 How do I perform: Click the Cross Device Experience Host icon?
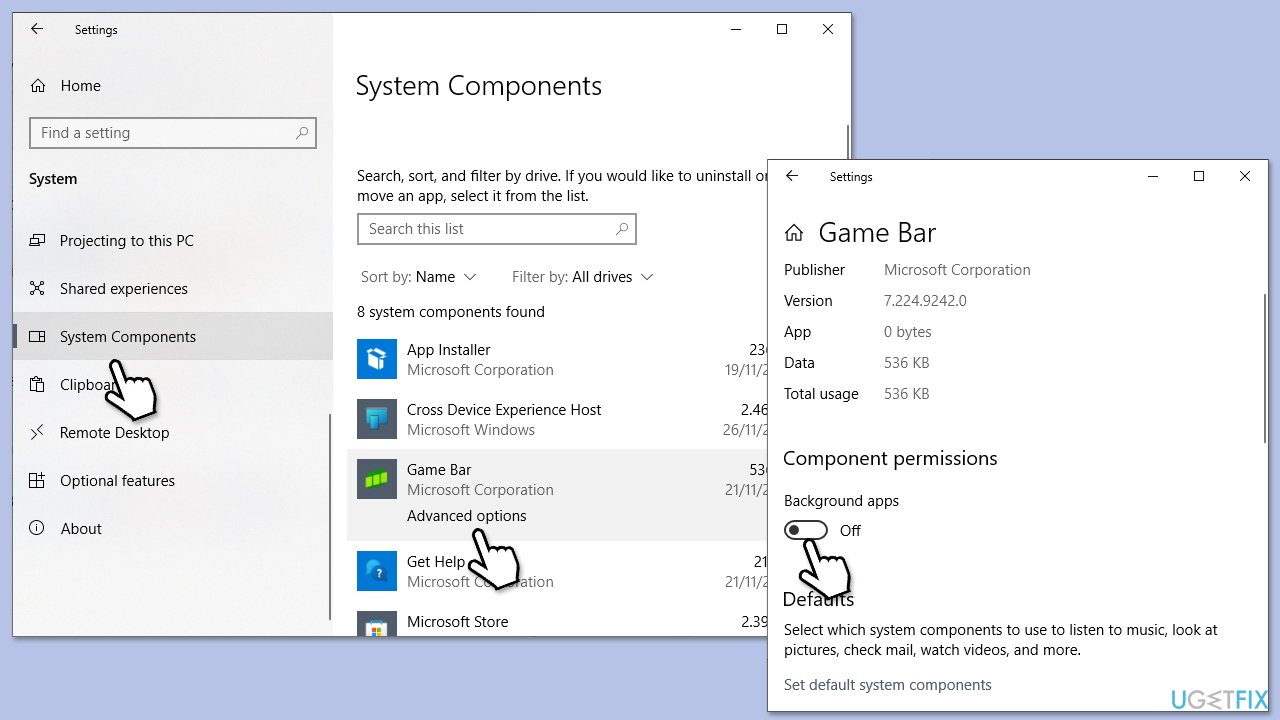click(377, 420)
